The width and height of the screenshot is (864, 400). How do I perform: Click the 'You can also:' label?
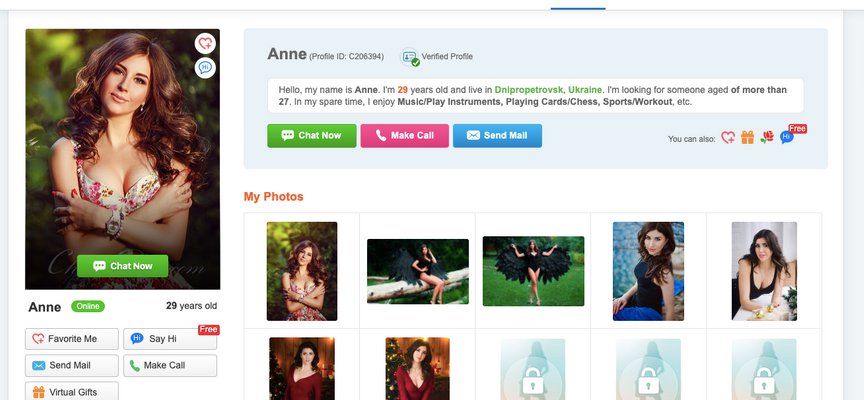coord(692,139)
